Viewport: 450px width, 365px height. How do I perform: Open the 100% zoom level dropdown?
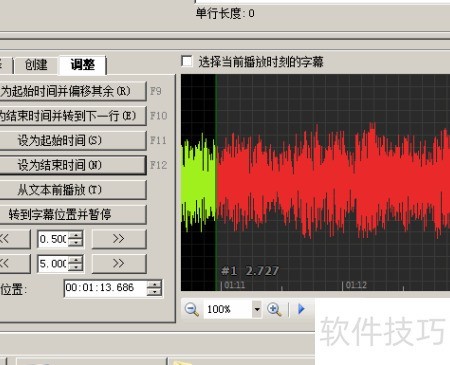click(257, 310)
